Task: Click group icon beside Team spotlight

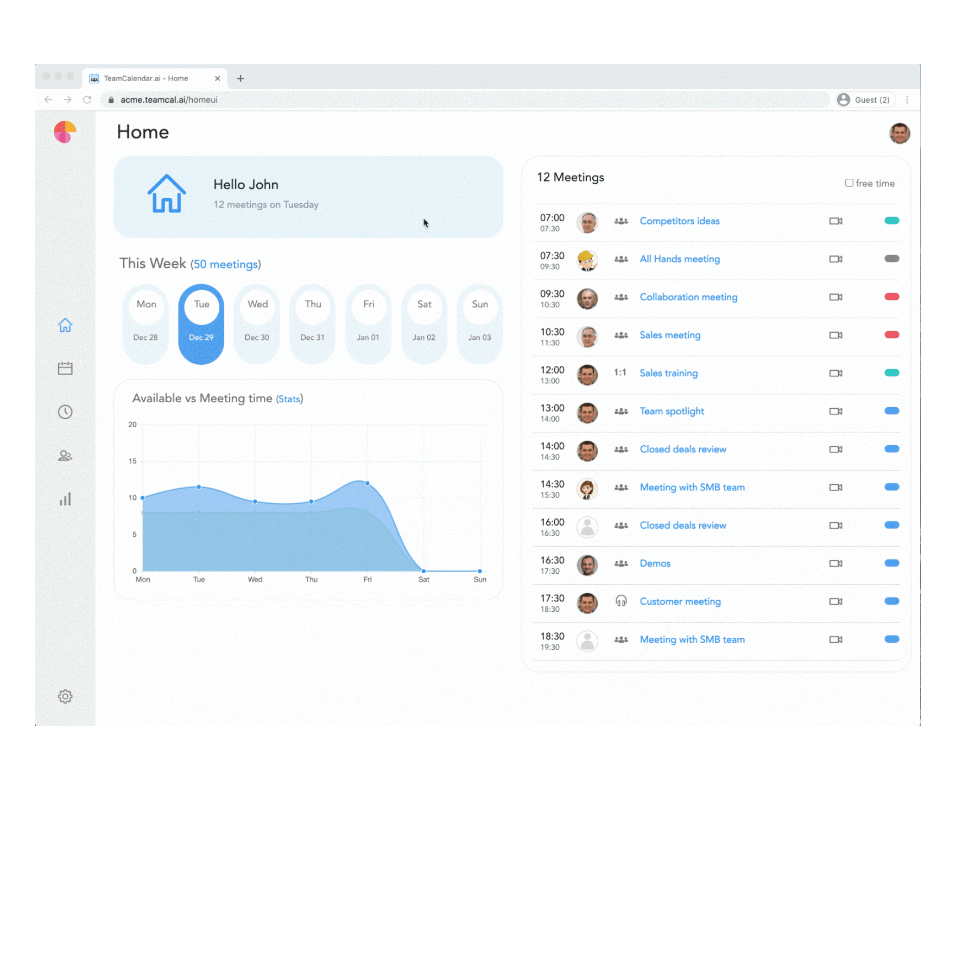Action: tap(621, 411)
